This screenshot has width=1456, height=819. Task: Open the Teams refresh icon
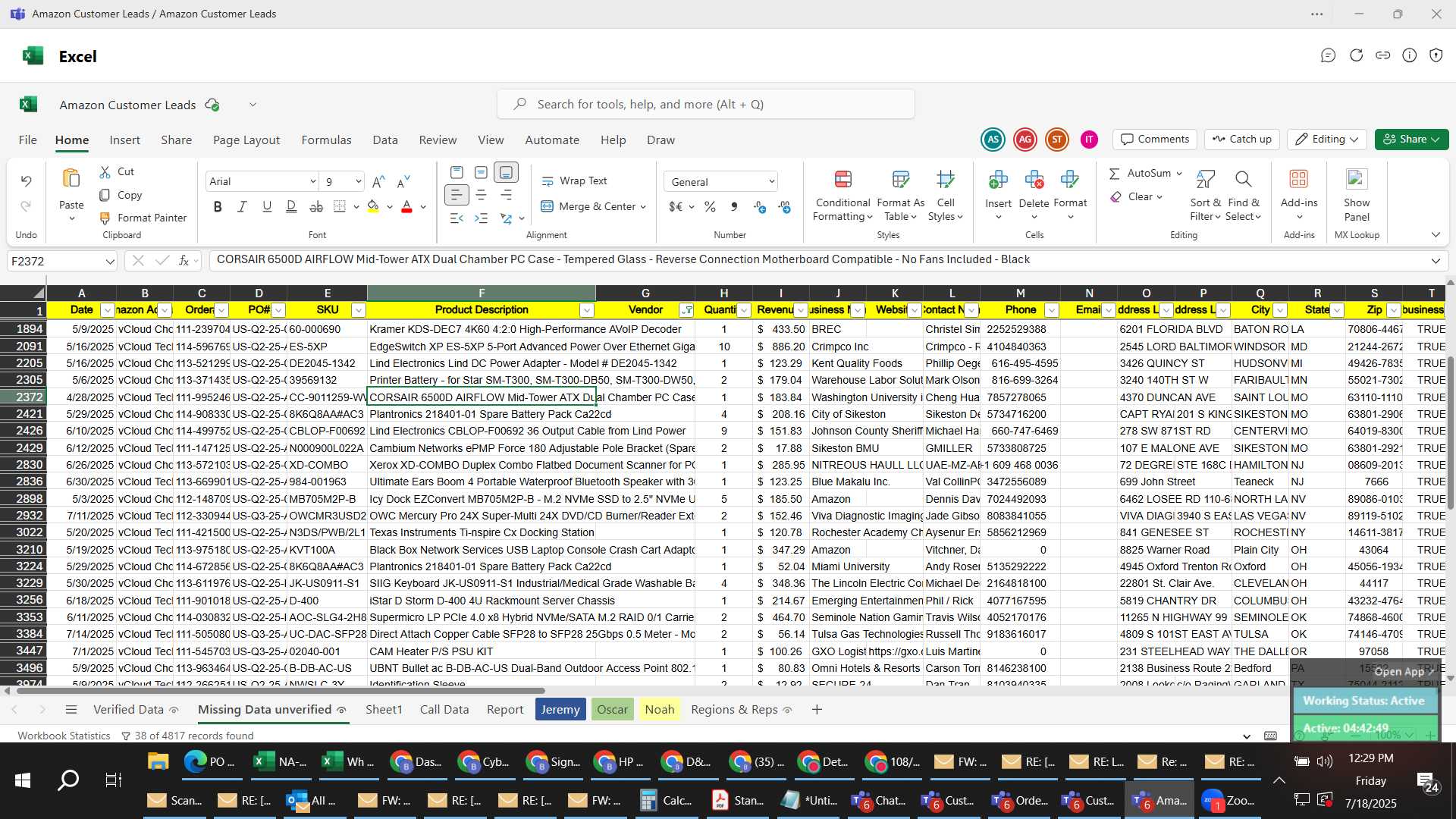[x=1356, y=55]
